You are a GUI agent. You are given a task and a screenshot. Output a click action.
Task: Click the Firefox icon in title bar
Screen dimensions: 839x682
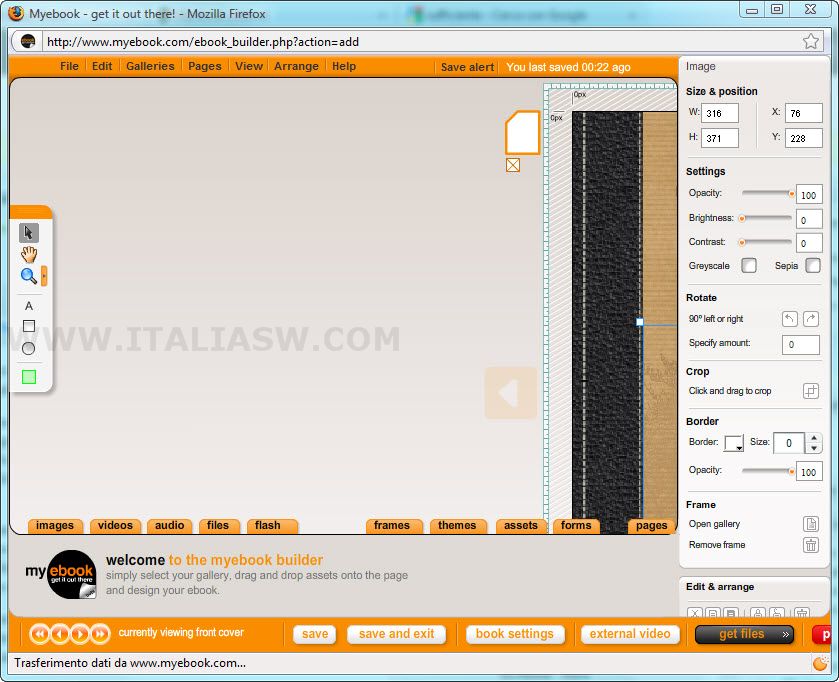pos(16,13)
